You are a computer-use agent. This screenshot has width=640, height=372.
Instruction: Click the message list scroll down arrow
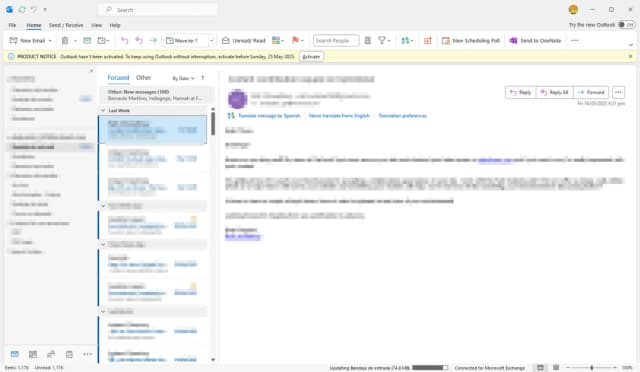(x=213, y=360)
